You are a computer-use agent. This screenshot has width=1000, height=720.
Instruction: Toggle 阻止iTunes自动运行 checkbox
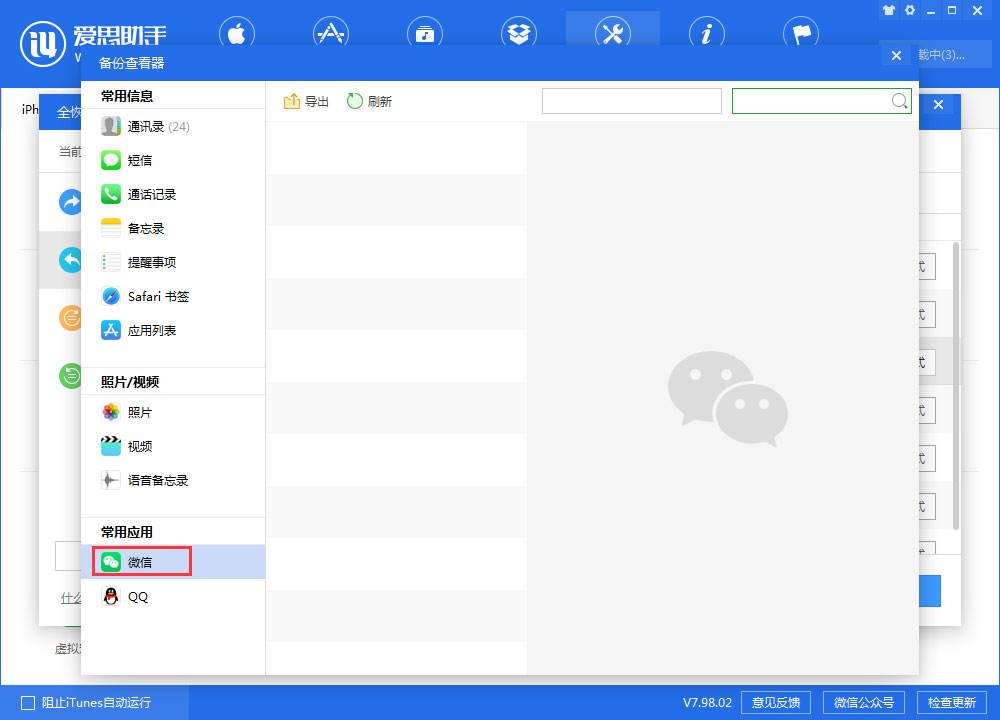(x=27, y=703)
